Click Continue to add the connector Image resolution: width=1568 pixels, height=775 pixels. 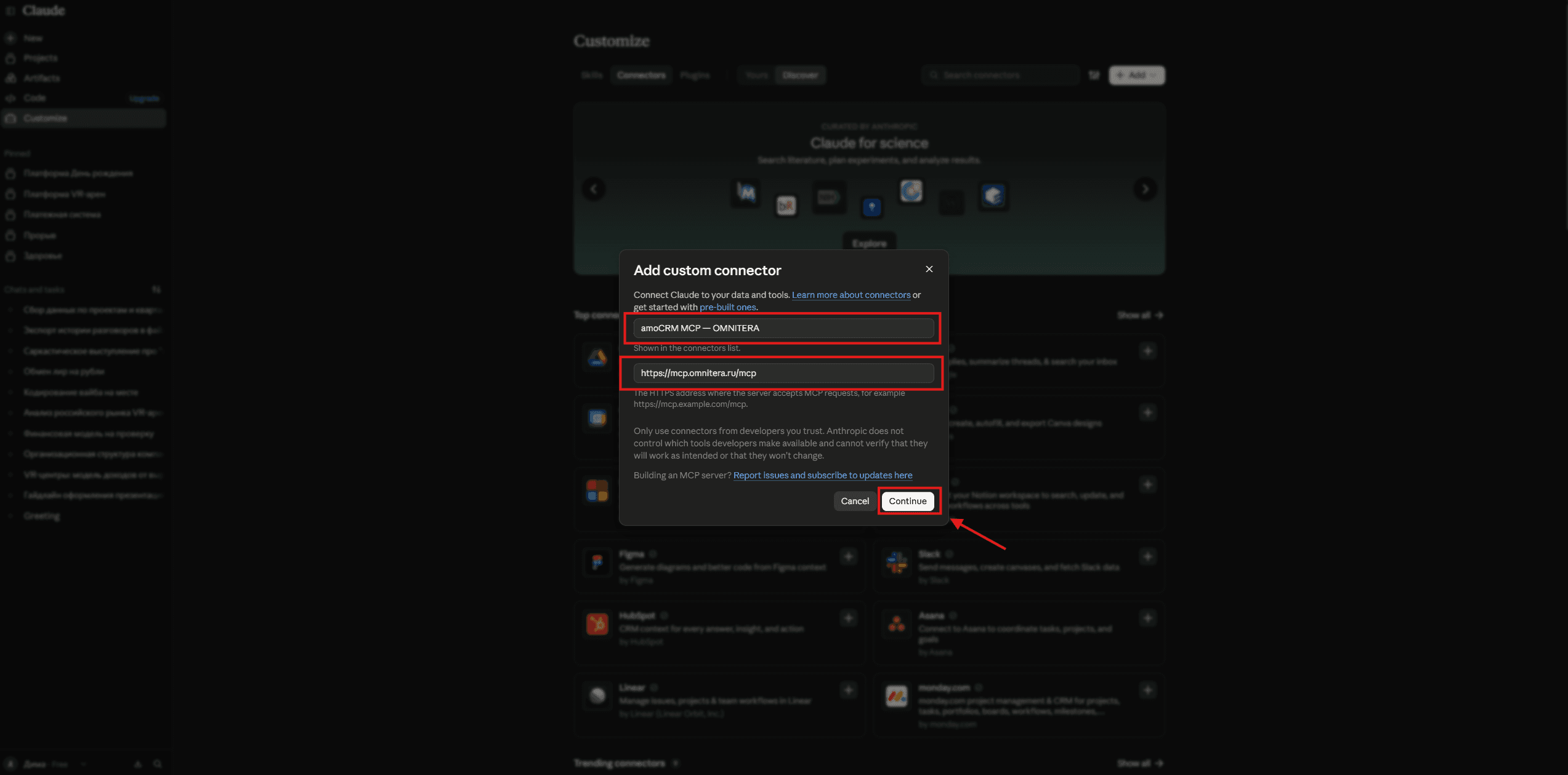tap(907, 501)
